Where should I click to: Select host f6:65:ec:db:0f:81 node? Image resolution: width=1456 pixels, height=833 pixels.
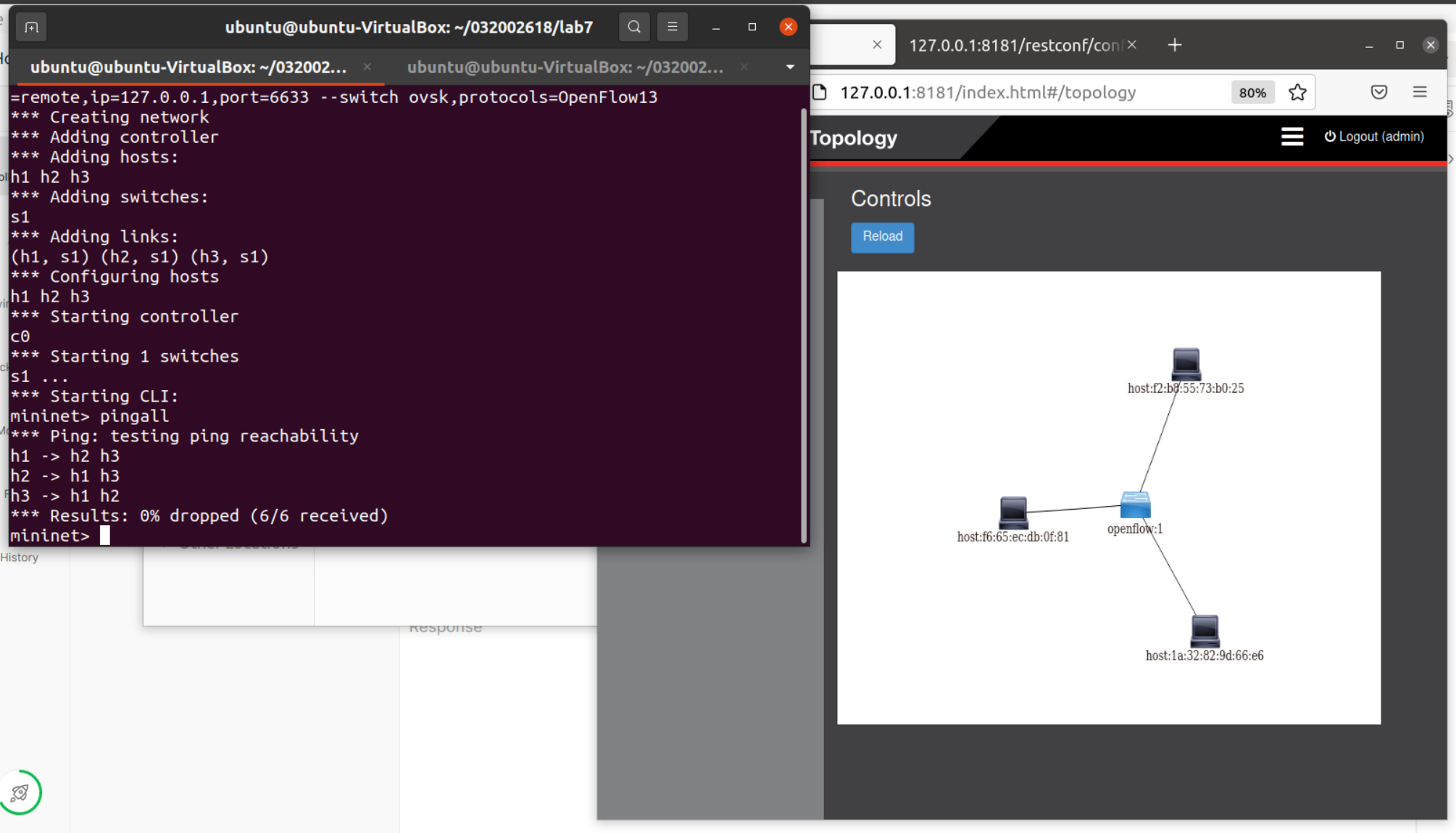point(1013,512)
